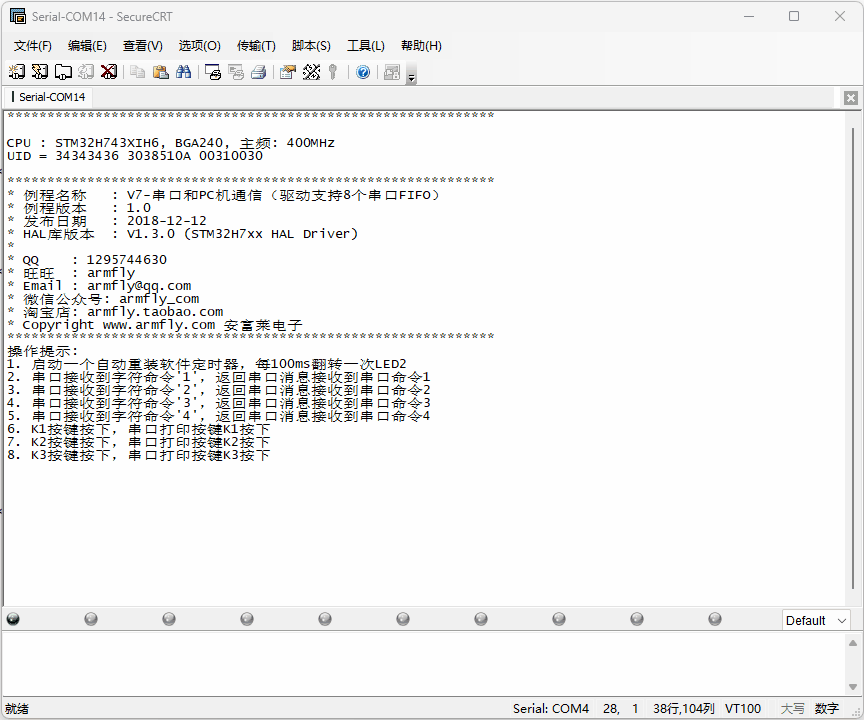Click the Disconnect red X icon
This screenshot has width=864, height=720.
tap(109, 72)
